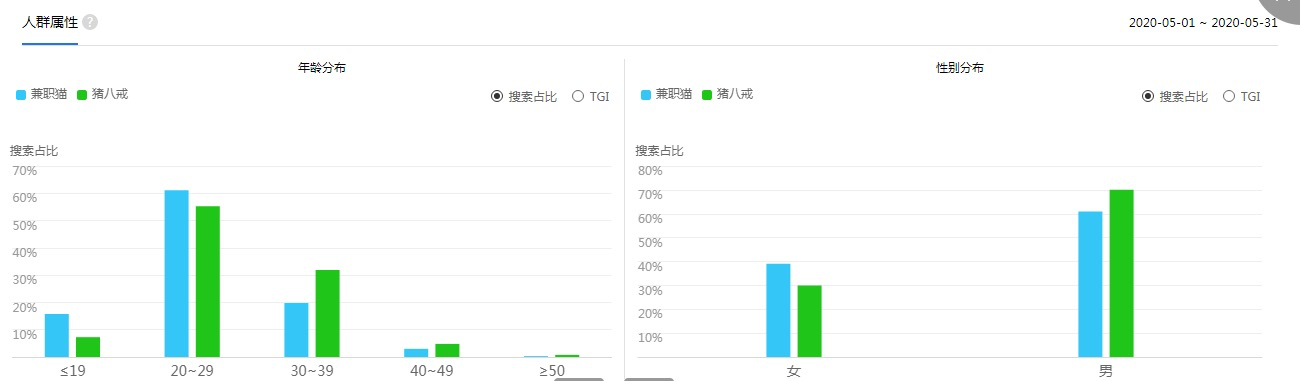The height and width of the screenshot is (381, 1300).
Task: Select 搜索占比 radio in gender distribution chart
Action: coord(1175,96)
